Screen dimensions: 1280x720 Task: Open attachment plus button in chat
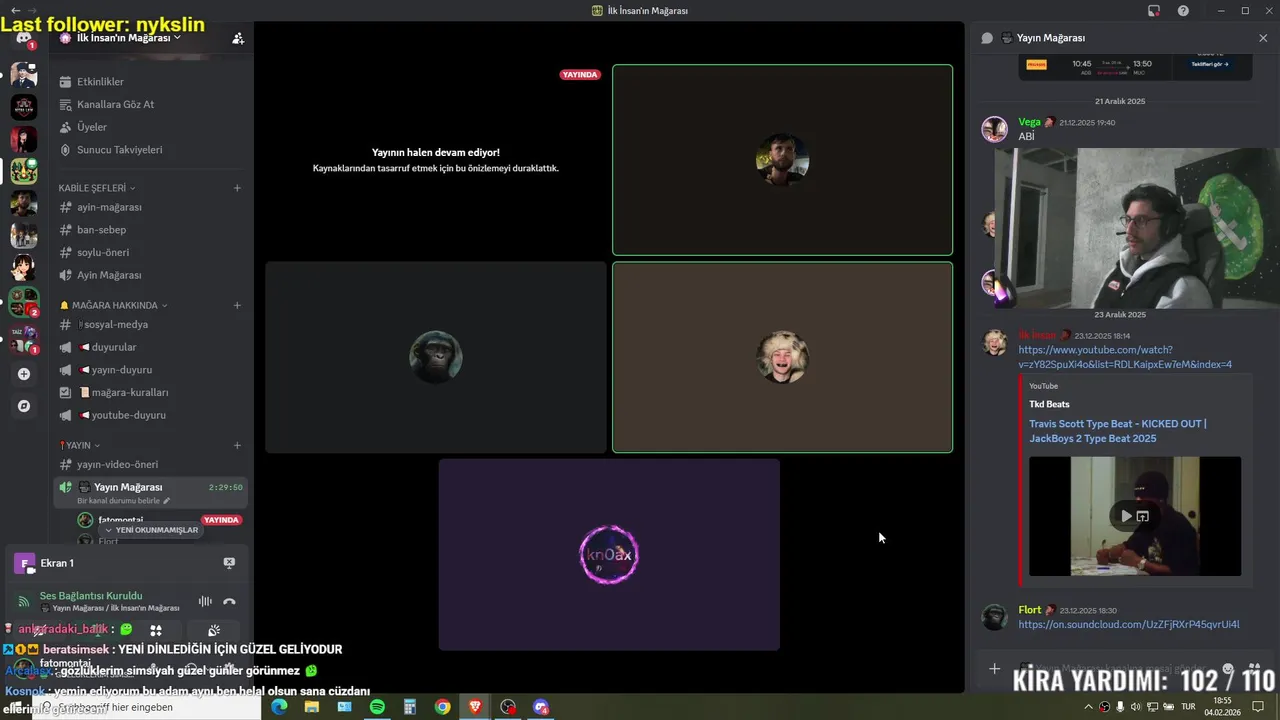994,669
